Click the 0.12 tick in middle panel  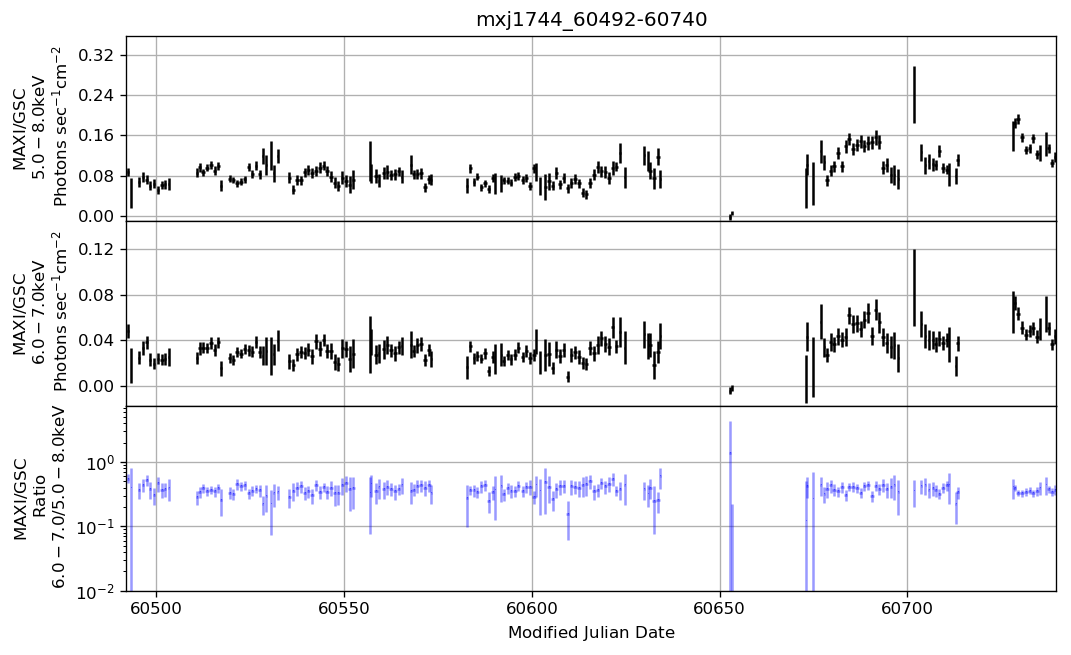pyautogui.click(x=98, y=250)
